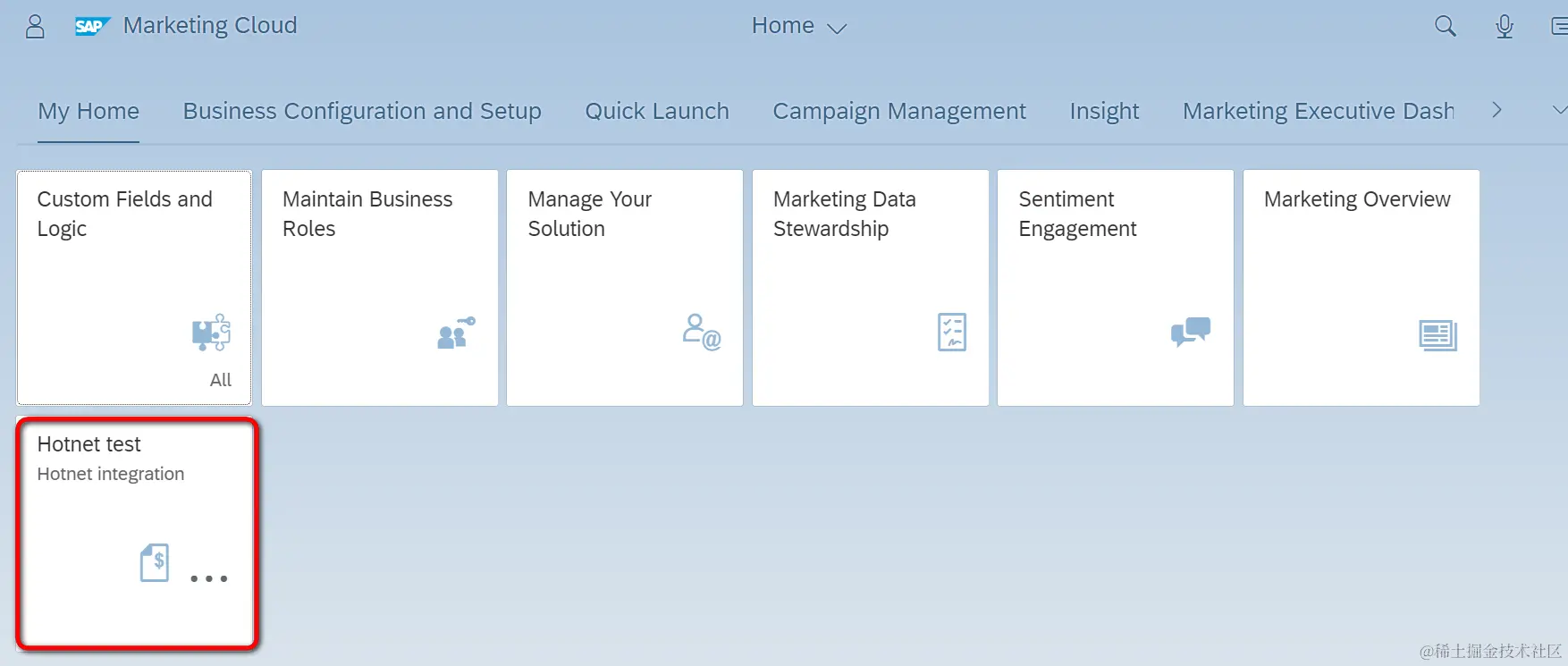Viewport: 1568px width, 666px height.
Task: Click the puzzle-piece icon on Custom Fields tile
Action: [x=211, y=333]
